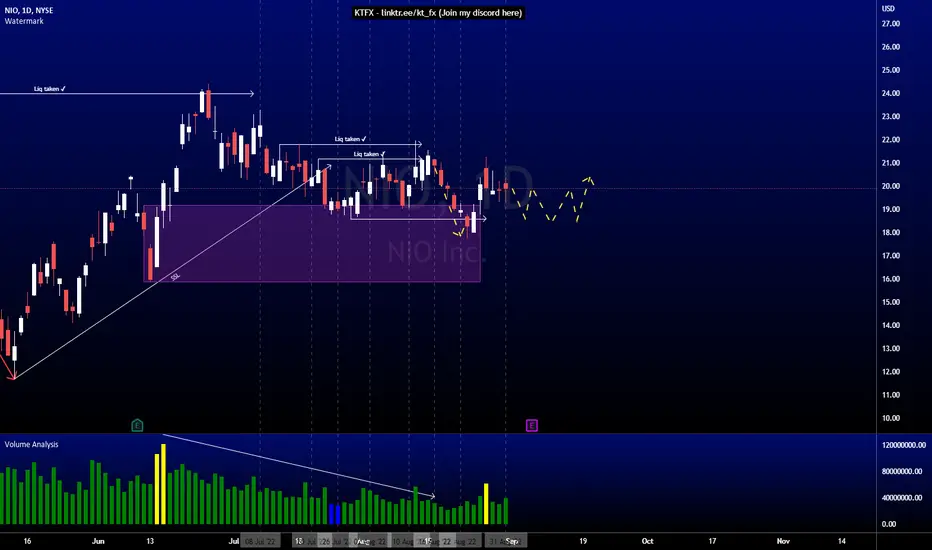Select the Watermark indicator label

tap(24, 21)
